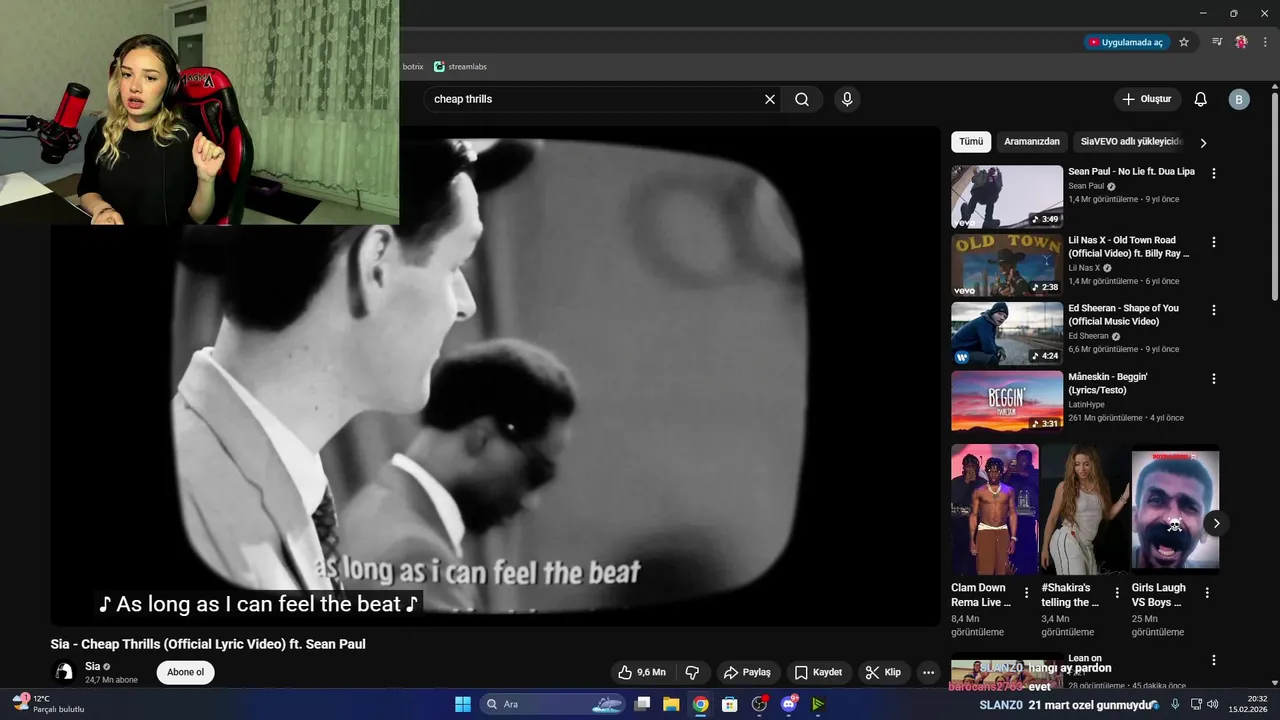1280x720 pixels.
Task: Open the Girls Laugh VS Boys short
Action: (1175, 510)
